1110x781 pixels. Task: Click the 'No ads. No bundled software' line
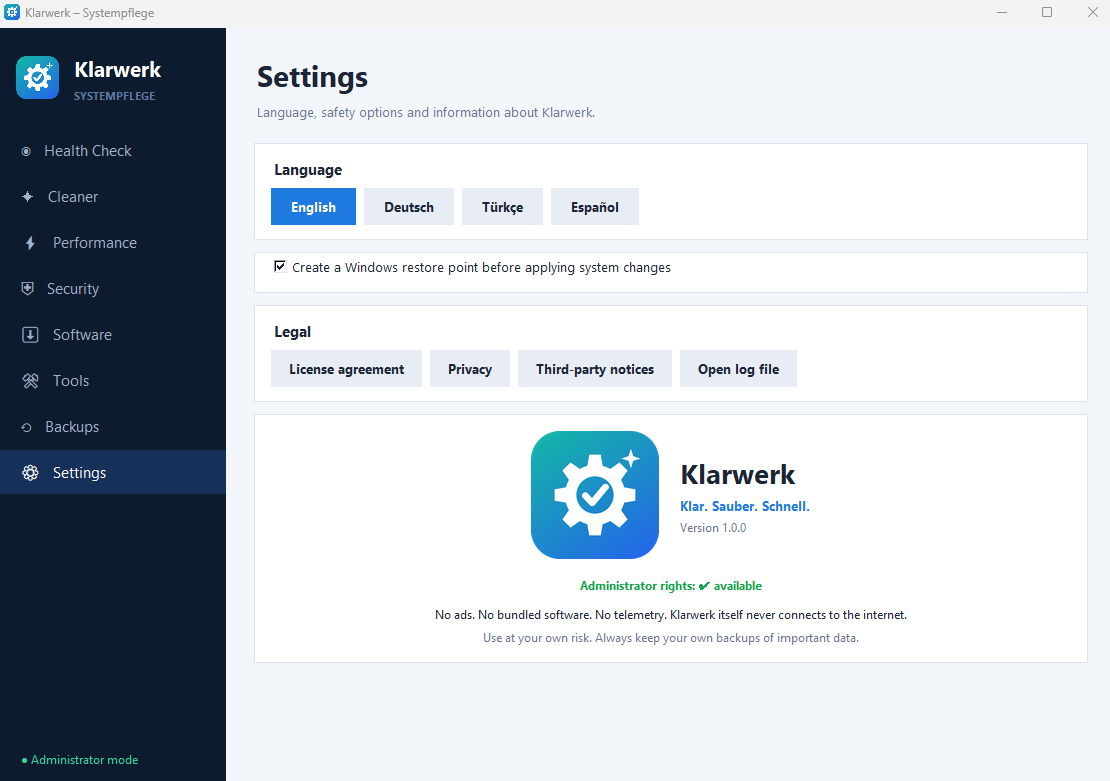671,615
